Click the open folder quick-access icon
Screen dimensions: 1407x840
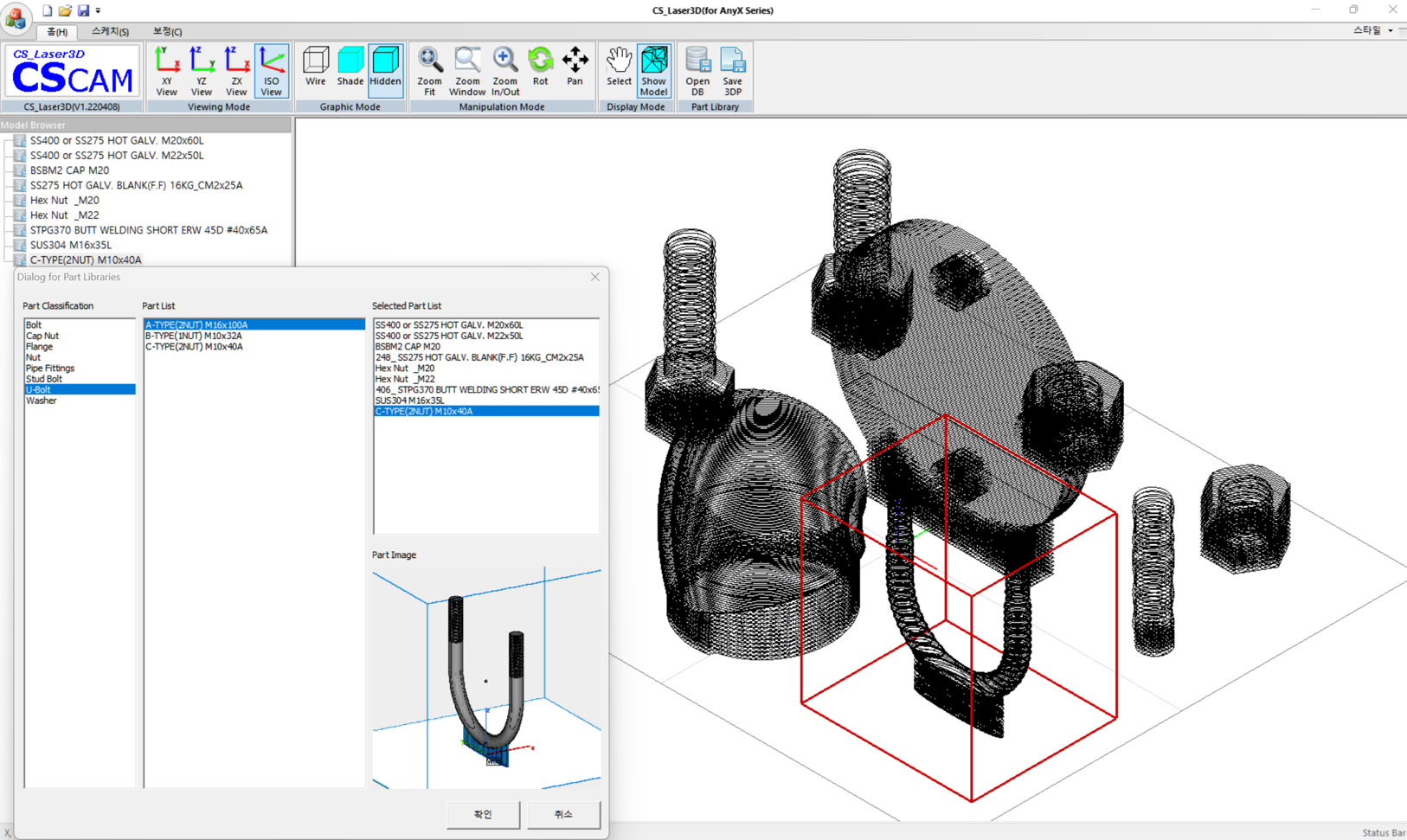coord(65,10)
